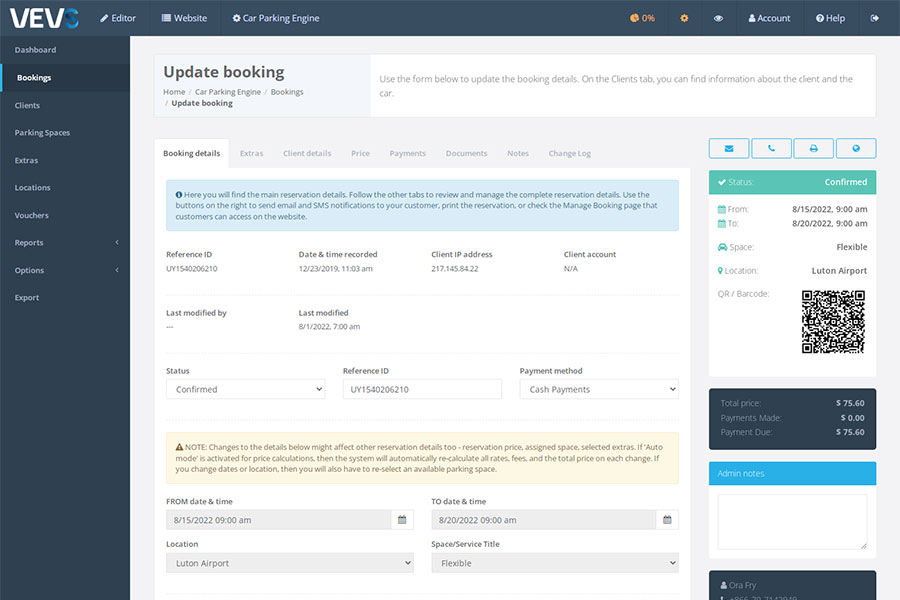900x600 pixels.
Task: Open the FROM date calendar icon
Action: point(402,520)
